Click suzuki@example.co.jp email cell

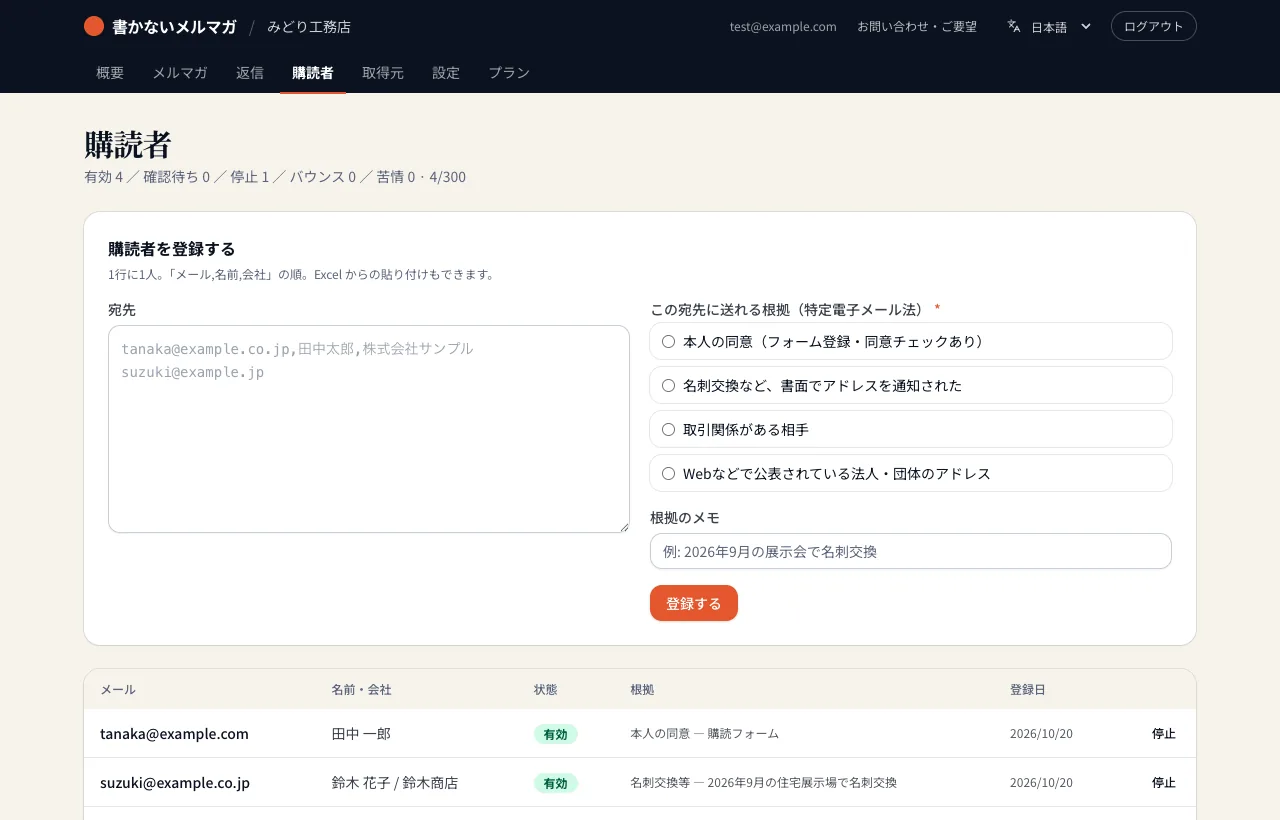tap(175, 782)
